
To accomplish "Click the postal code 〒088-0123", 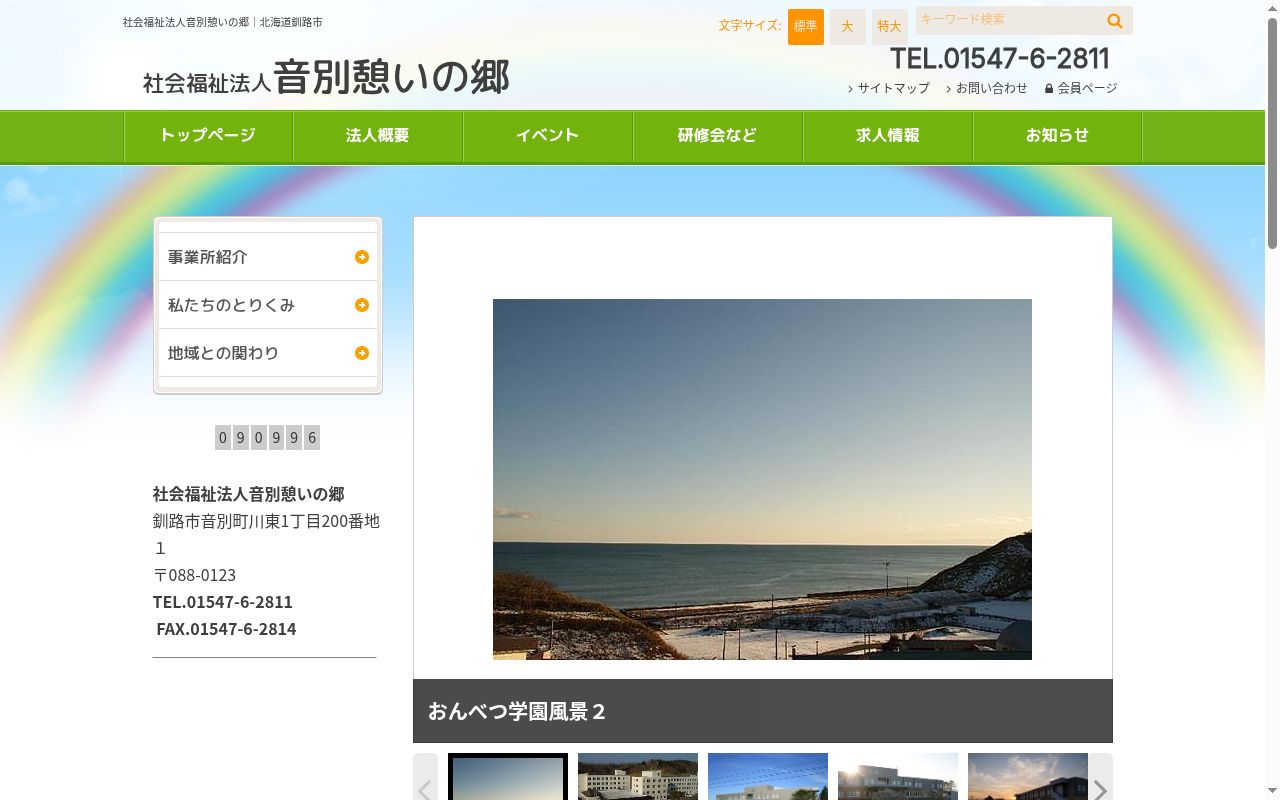I will pos(194,575).
